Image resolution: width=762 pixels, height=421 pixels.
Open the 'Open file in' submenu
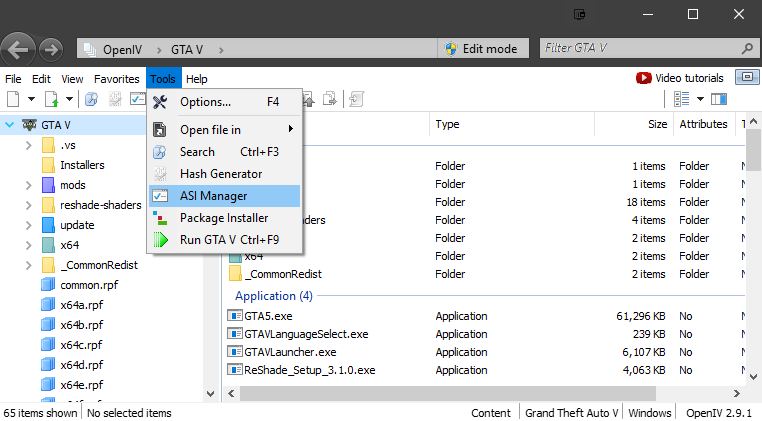224,130
